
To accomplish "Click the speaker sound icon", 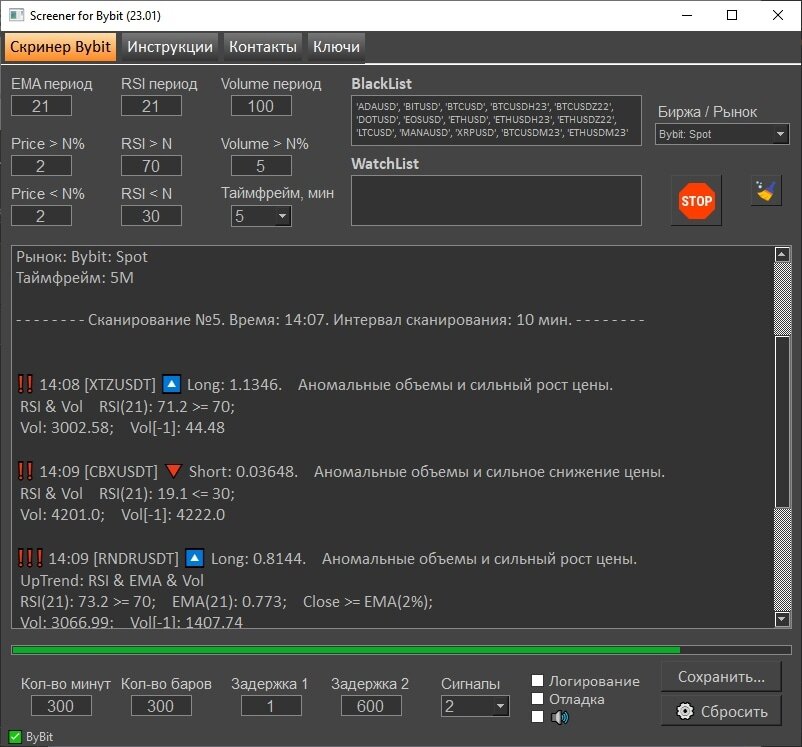I will coord(560,717).
